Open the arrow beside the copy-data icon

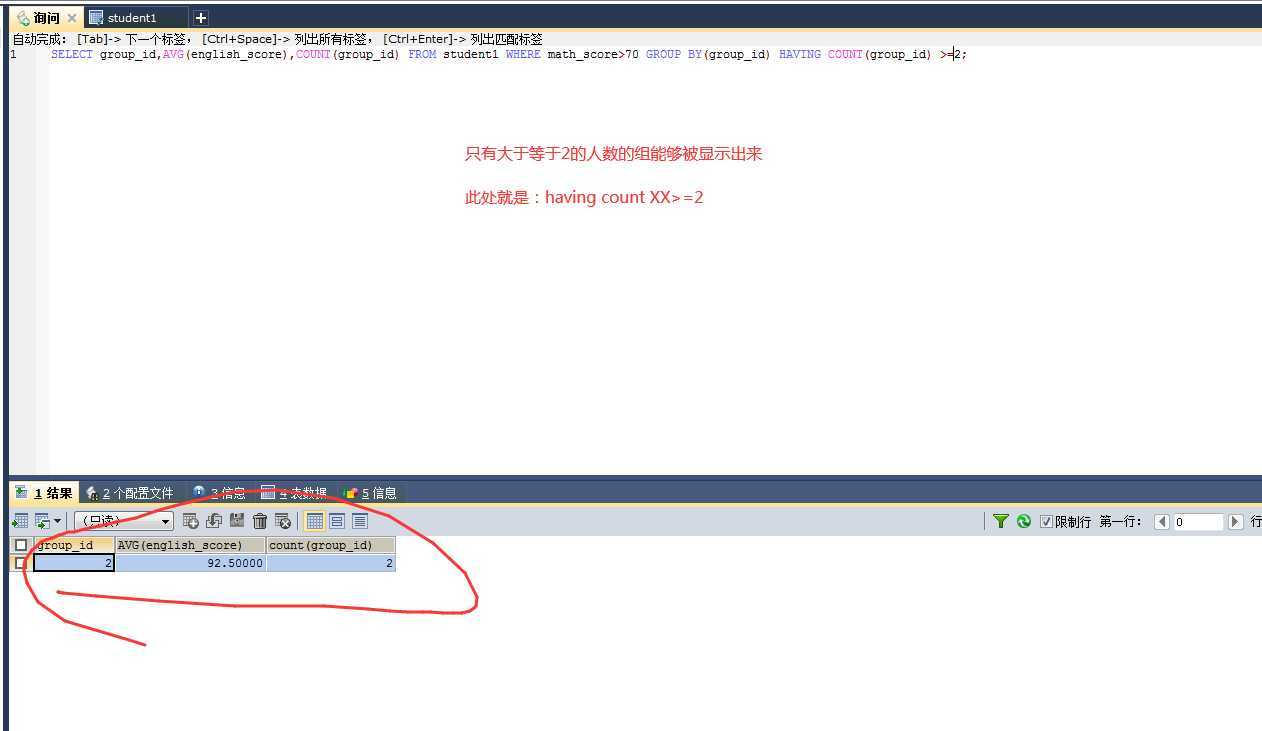coord(58,521)
